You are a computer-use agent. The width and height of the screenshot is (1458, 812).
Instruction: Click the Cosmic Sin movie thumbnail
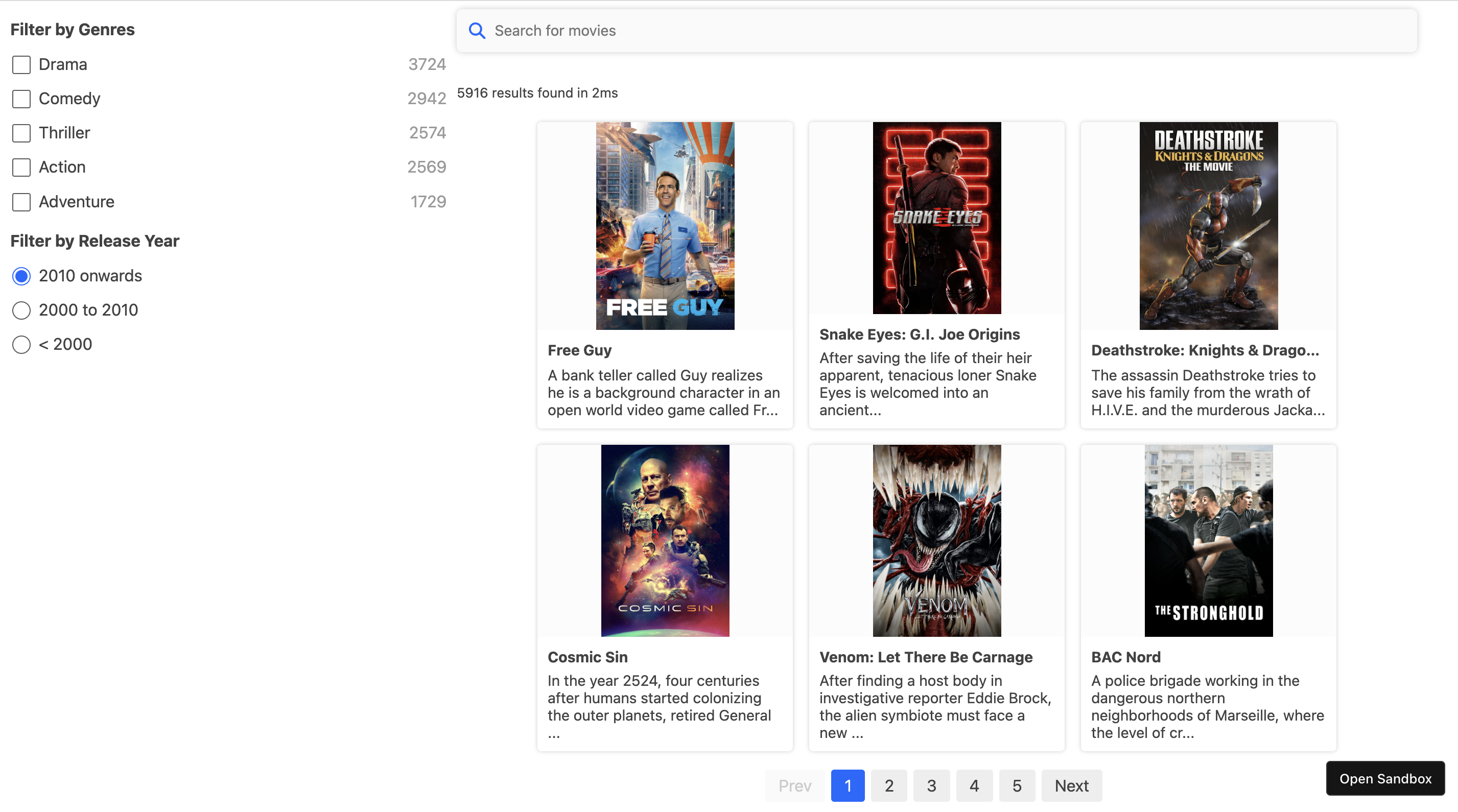coord(664,540)
